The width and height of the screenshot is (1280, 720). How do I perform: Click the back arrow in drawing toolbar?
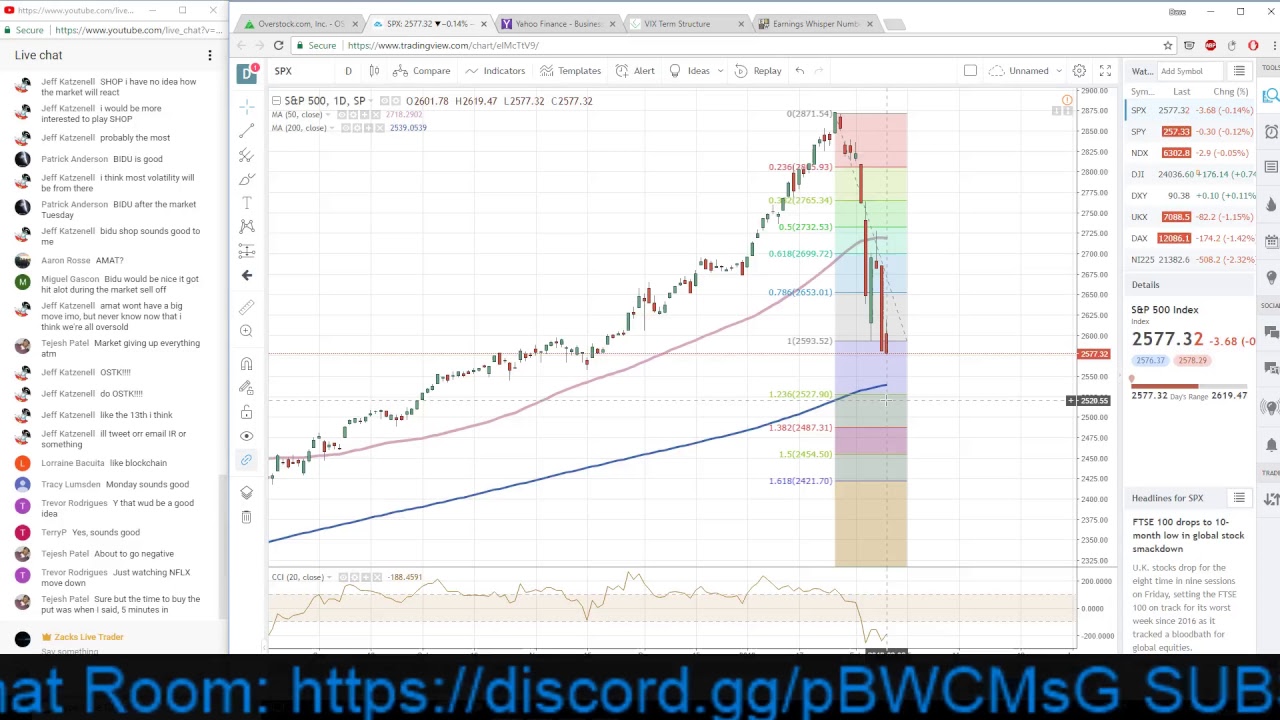(246, 275)
